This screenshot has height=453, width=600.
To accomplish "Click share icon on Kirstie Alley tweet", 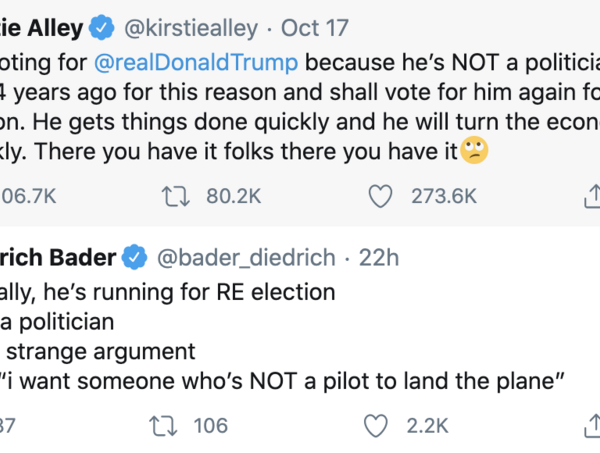I will pos(591,197).
